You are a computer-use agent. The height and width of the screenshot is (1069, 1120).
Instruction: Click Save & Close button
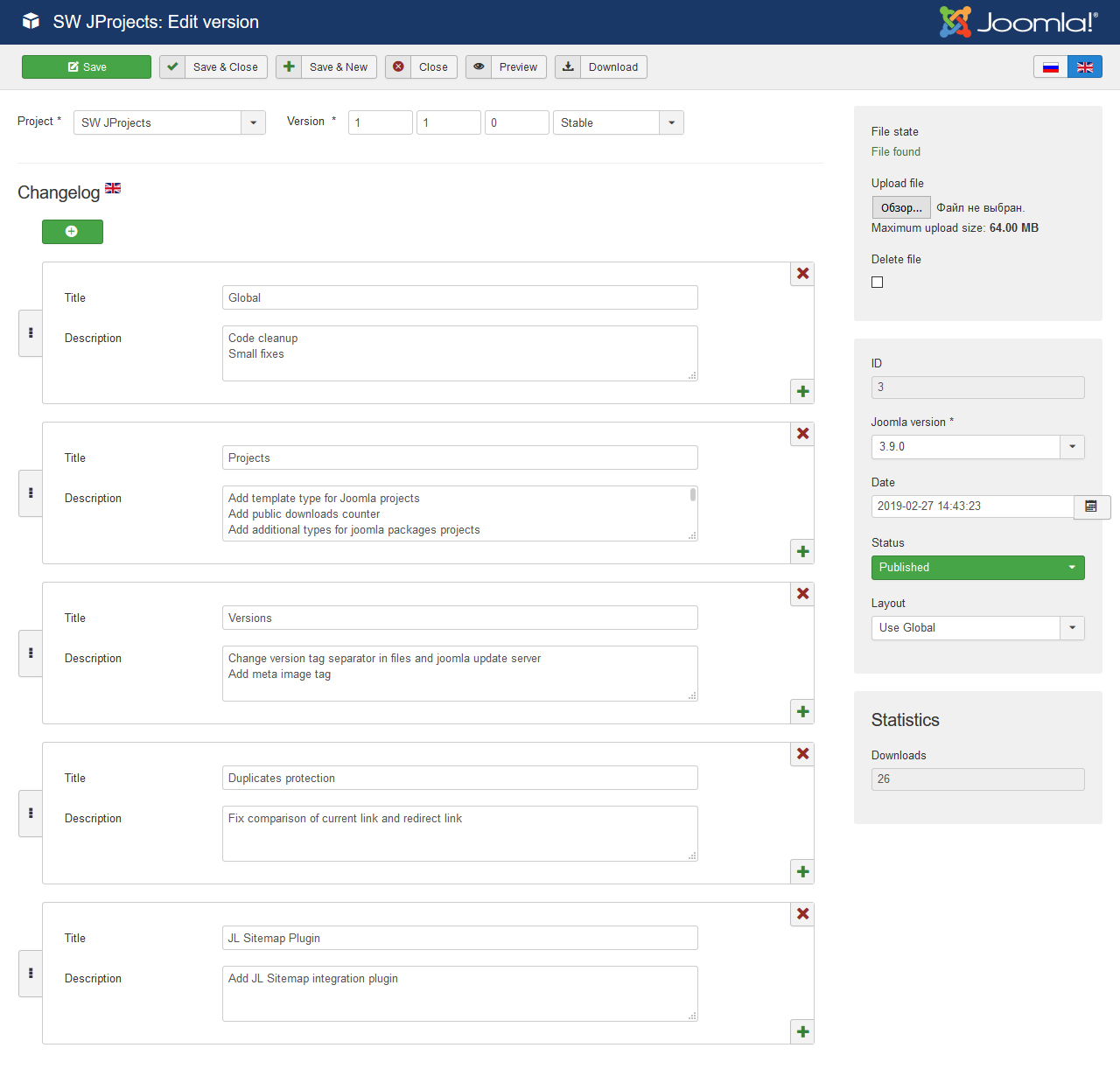pos(213,67)
